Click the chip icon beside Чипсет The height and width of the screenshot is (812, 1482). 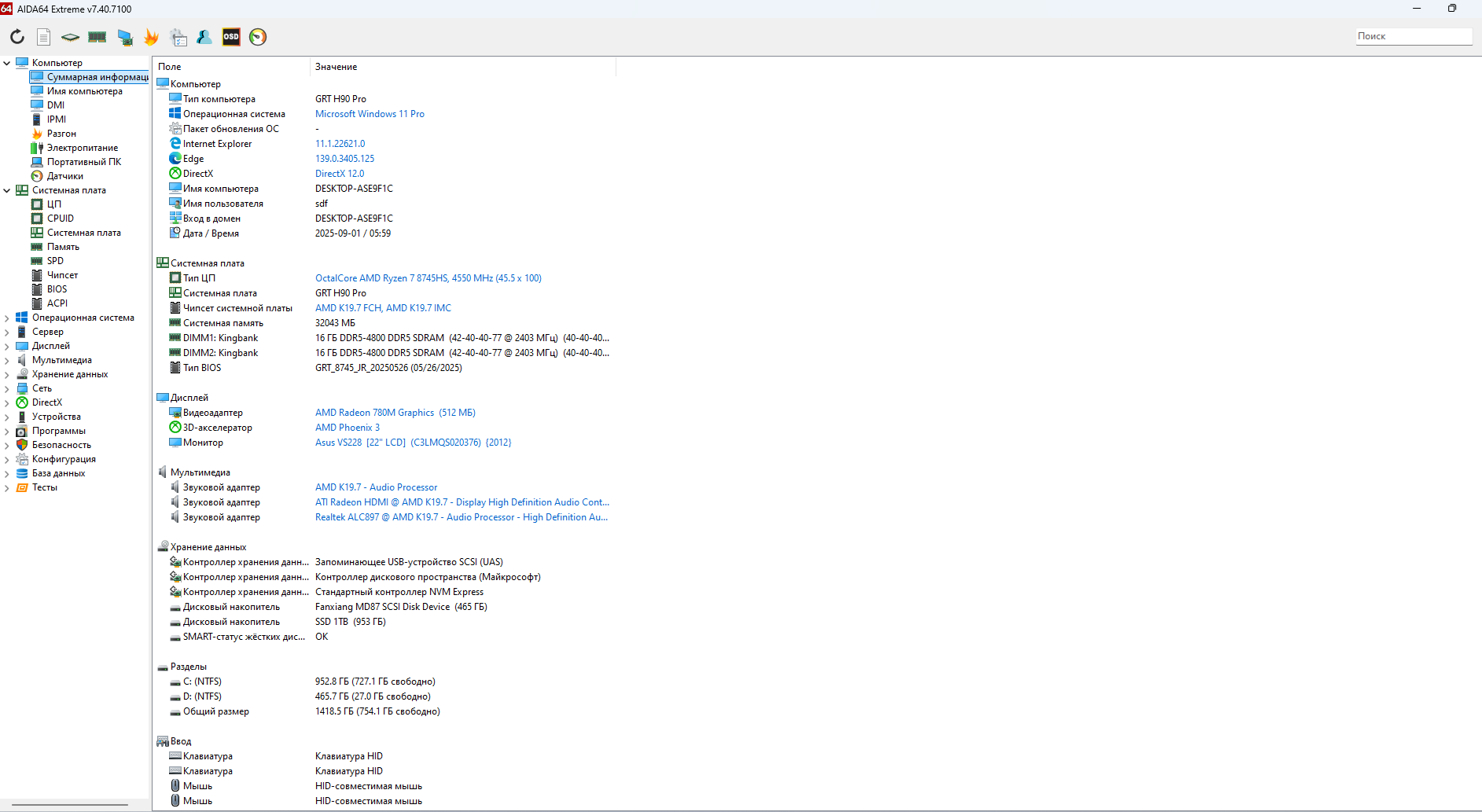(x=37, y=275)
